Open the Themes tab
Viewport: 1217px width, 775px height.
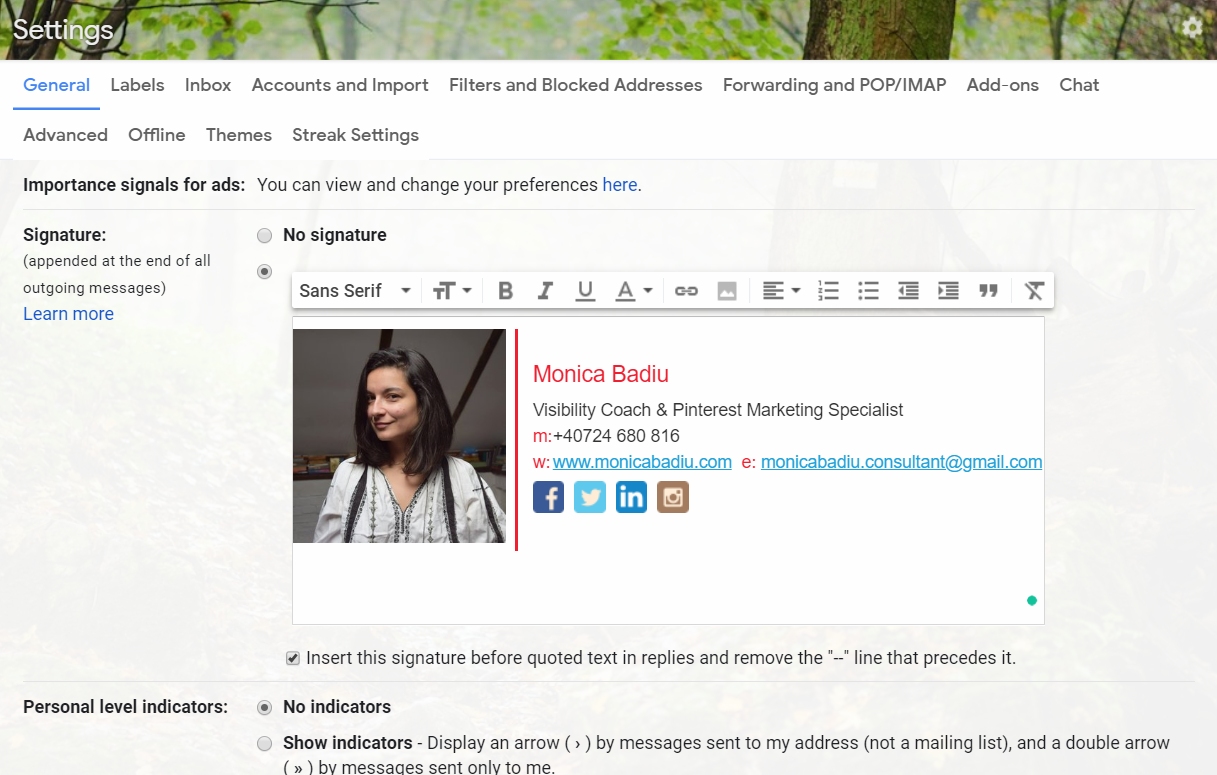tap(239, 135)
